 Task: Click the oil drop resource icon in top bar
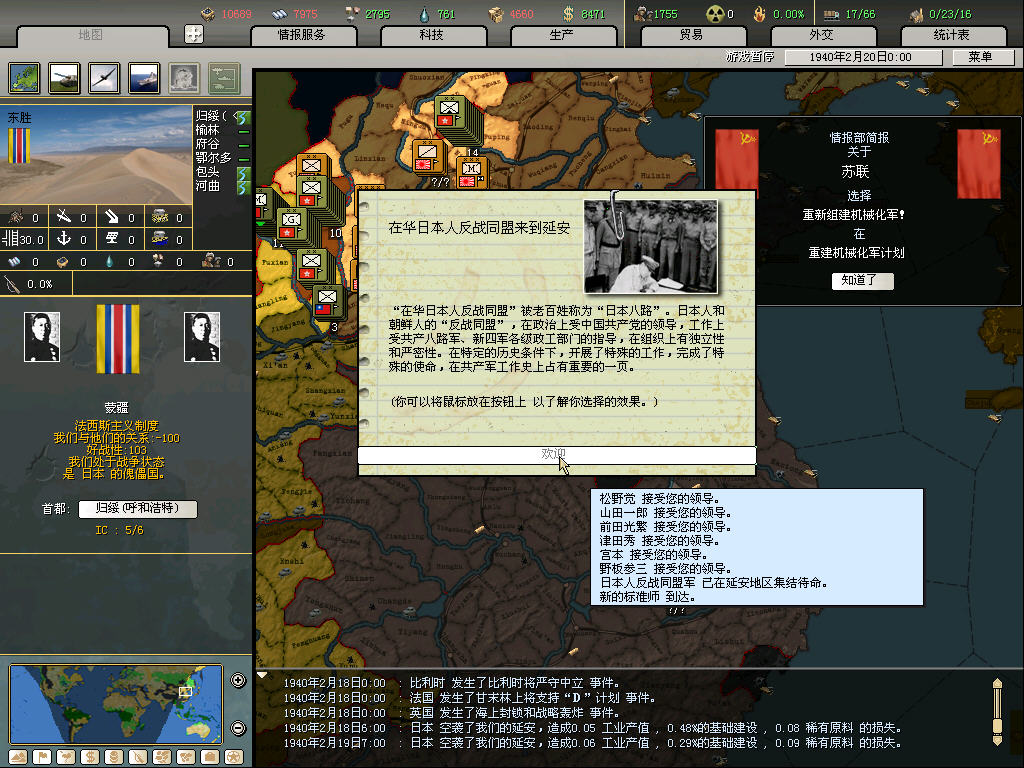tap(424, 14)
